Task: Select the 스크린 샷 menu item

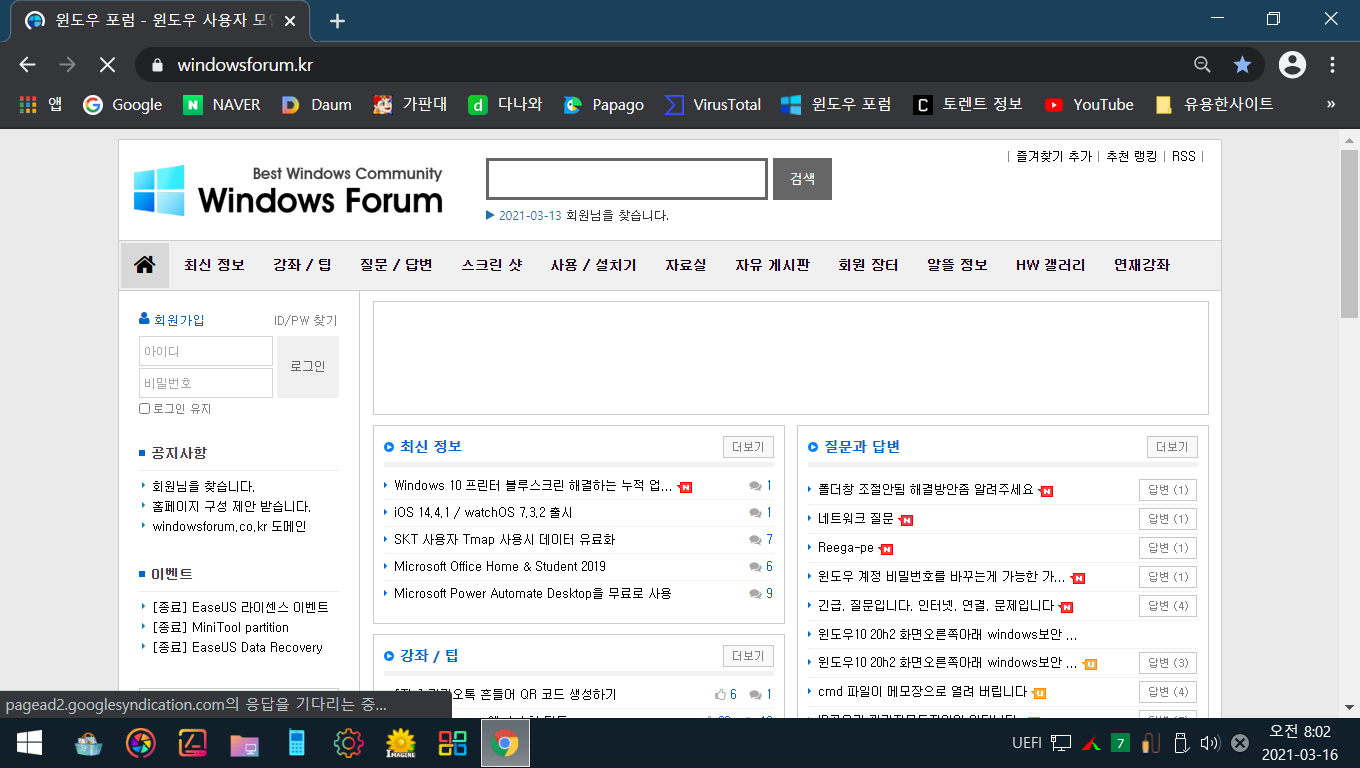Action: (x=491, y=265)
